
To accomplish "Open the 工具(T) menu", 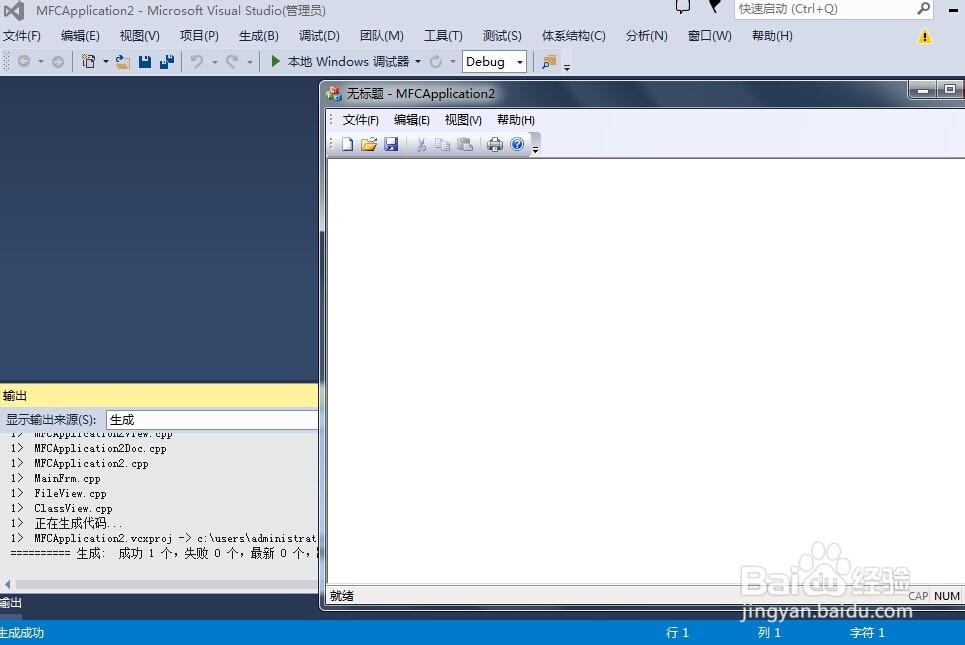I will pyautogui.click(x=443, y=36).
